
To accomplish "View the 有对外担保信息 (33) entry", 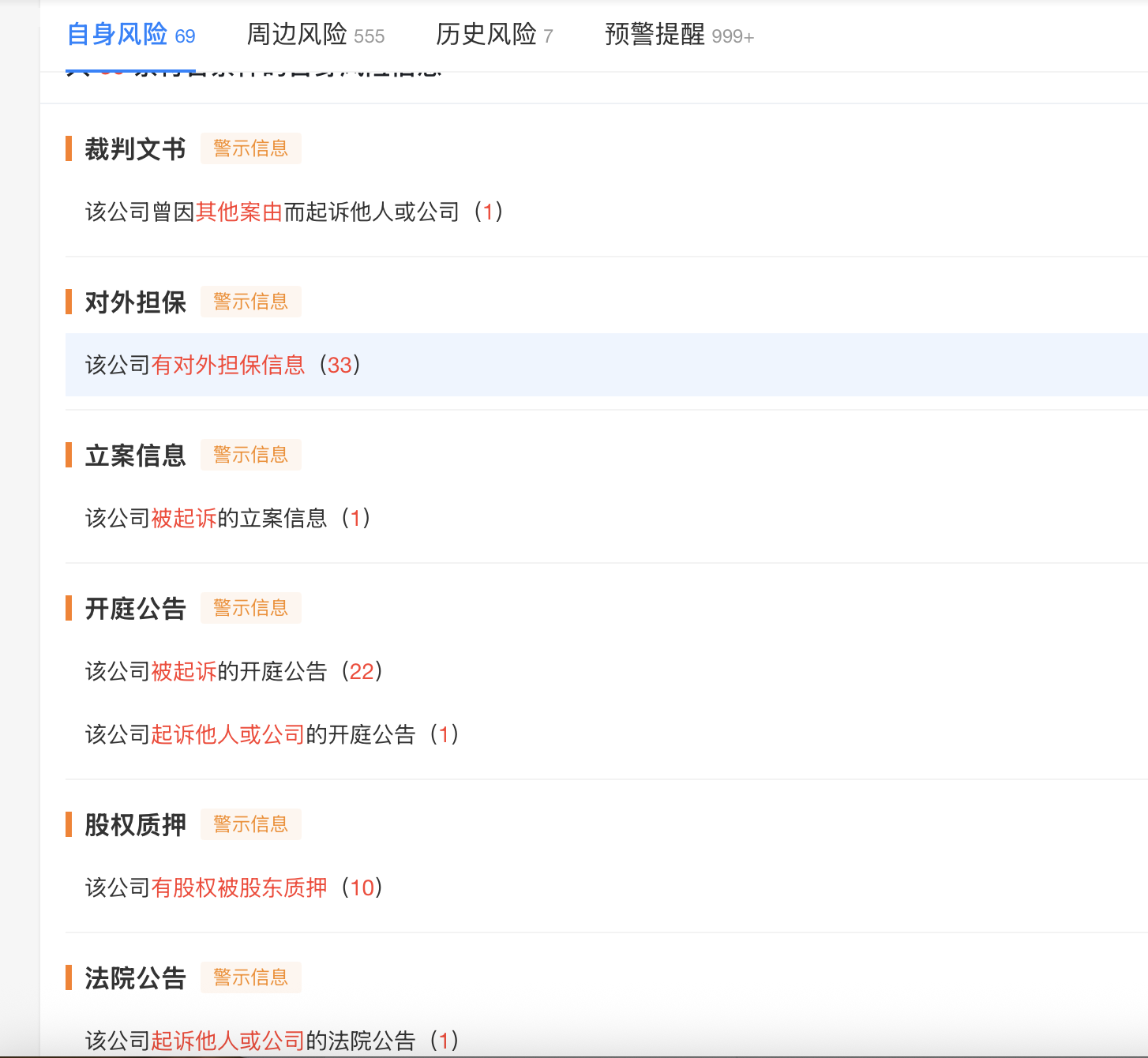I will point(223,365).
